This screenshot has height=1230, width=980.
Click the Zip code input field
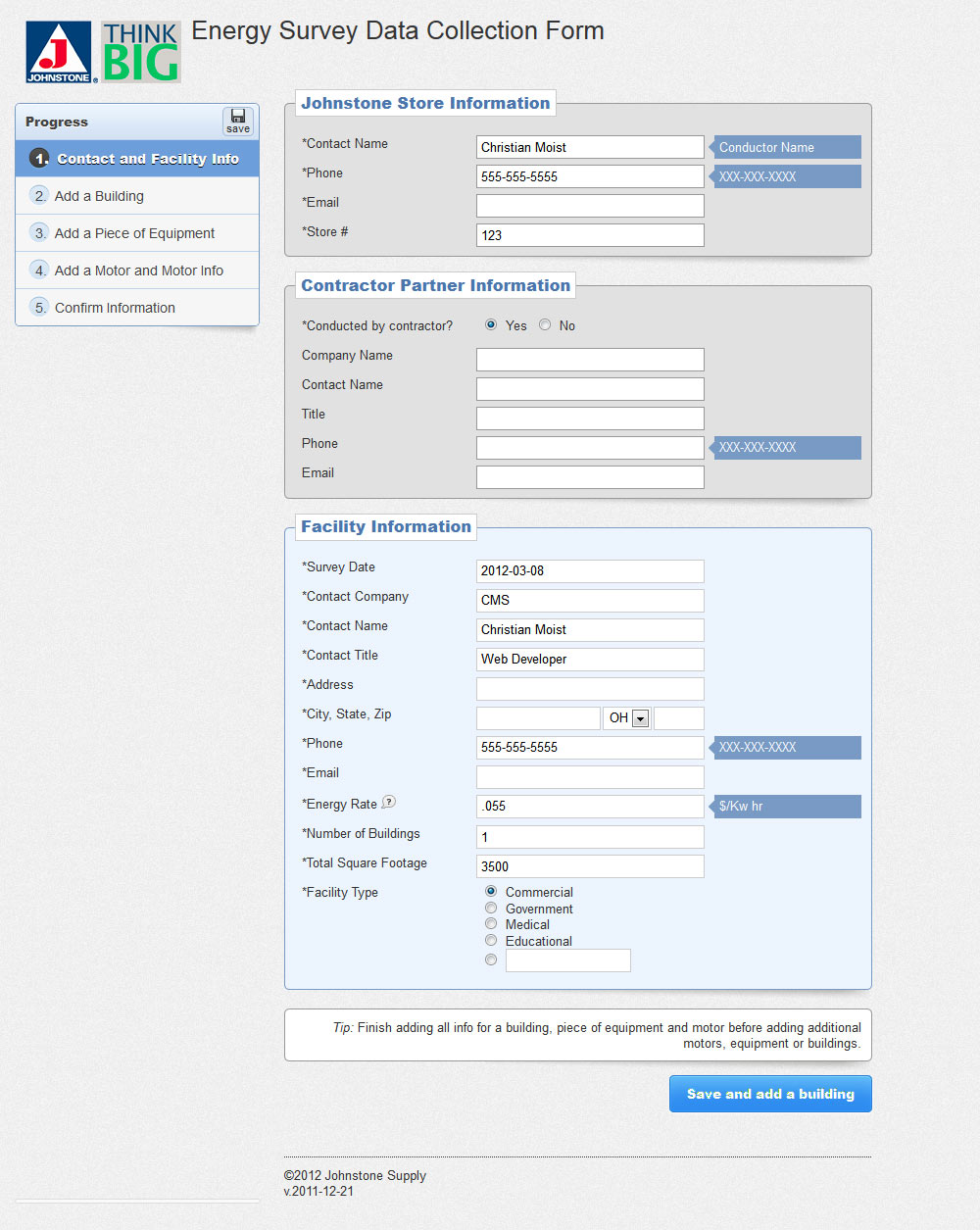point(679,718)
